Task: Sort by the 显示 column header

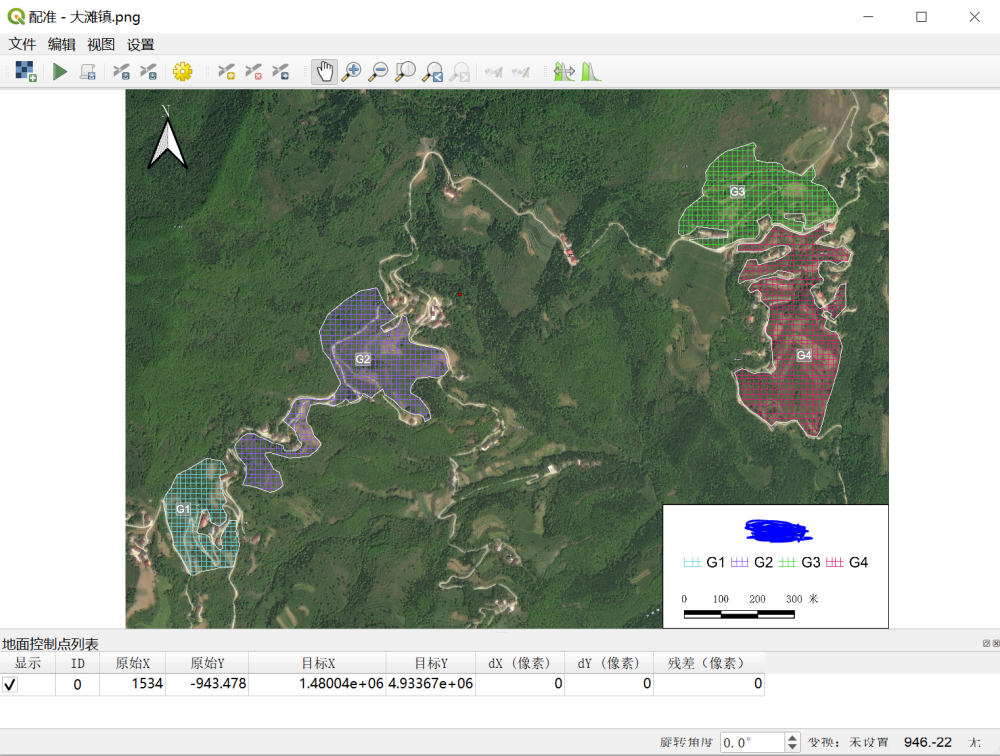Action: pyautogui.click(x=27, y=663)
